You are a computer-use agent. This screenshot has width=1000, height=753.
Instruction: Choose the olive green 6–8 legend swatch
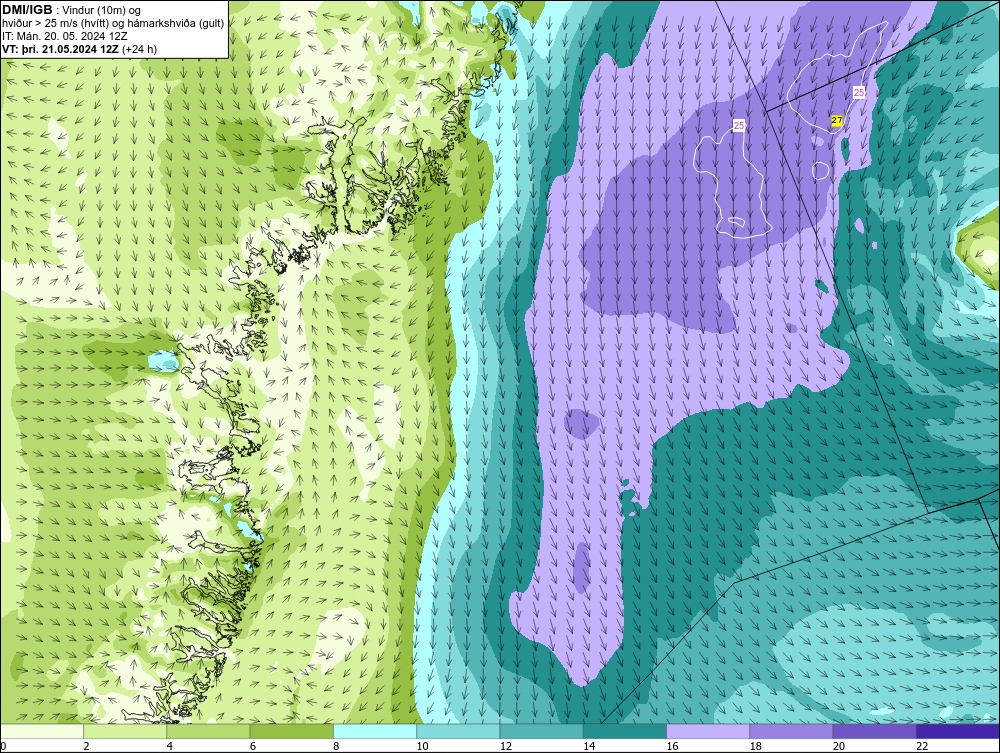292,731
